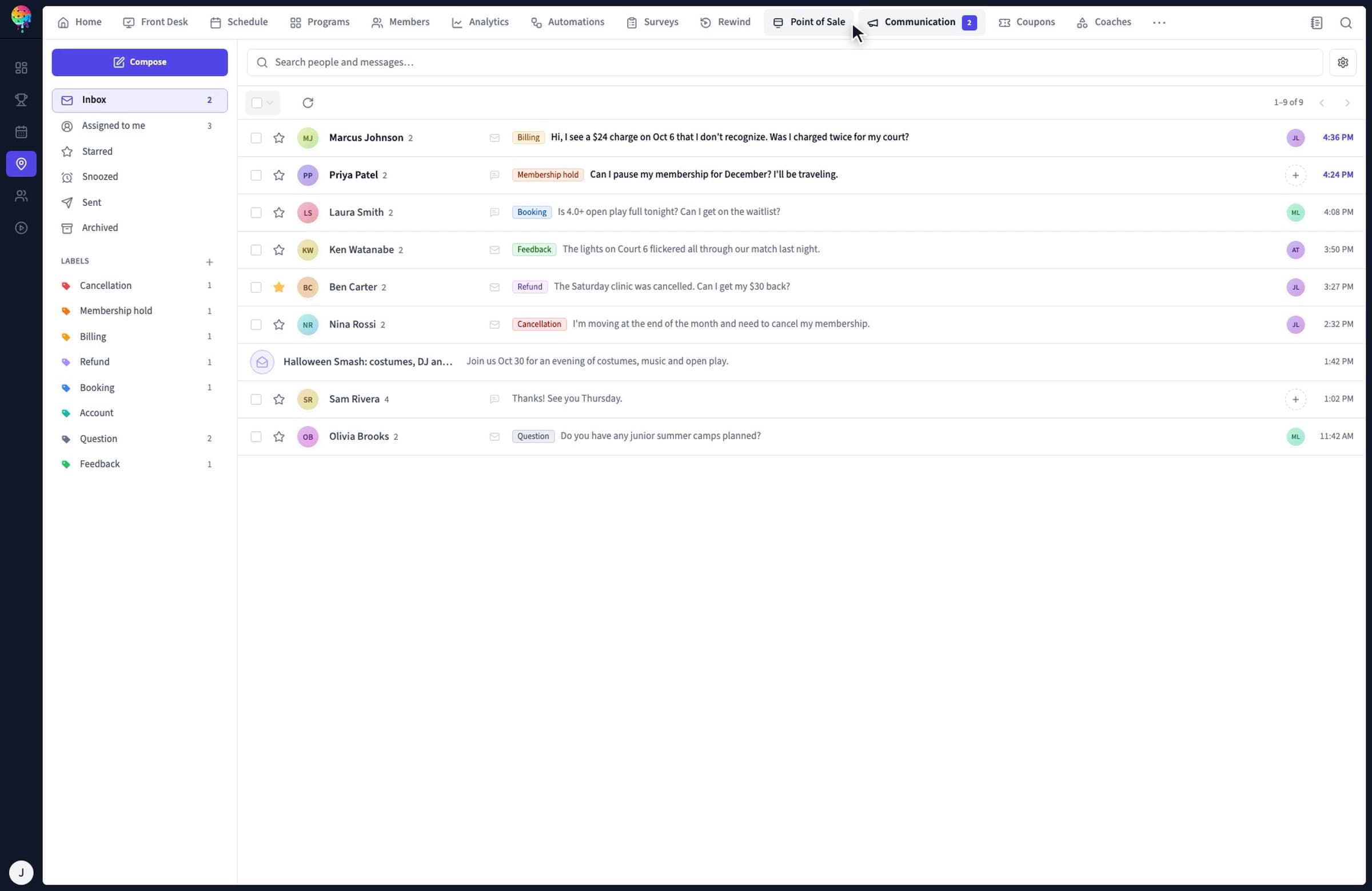
Task: Go to next page of messages
Action: coord(1347,102)
